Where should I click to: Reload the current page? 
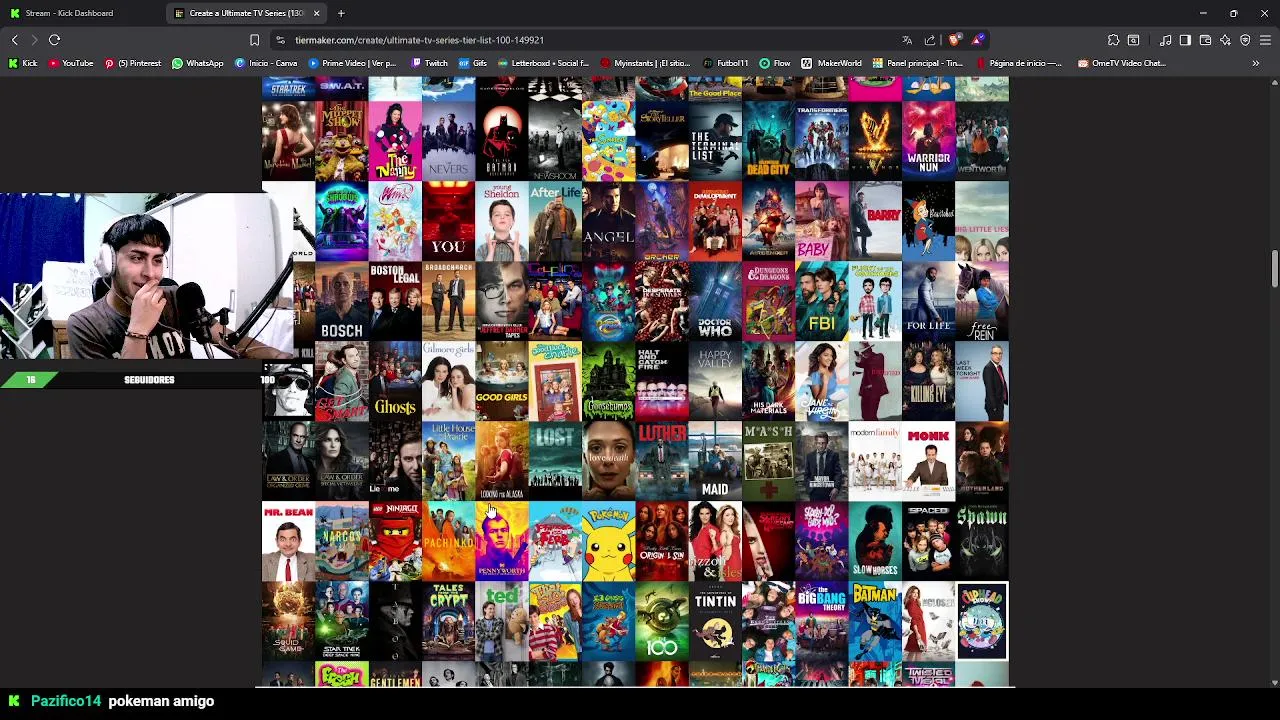54,40
